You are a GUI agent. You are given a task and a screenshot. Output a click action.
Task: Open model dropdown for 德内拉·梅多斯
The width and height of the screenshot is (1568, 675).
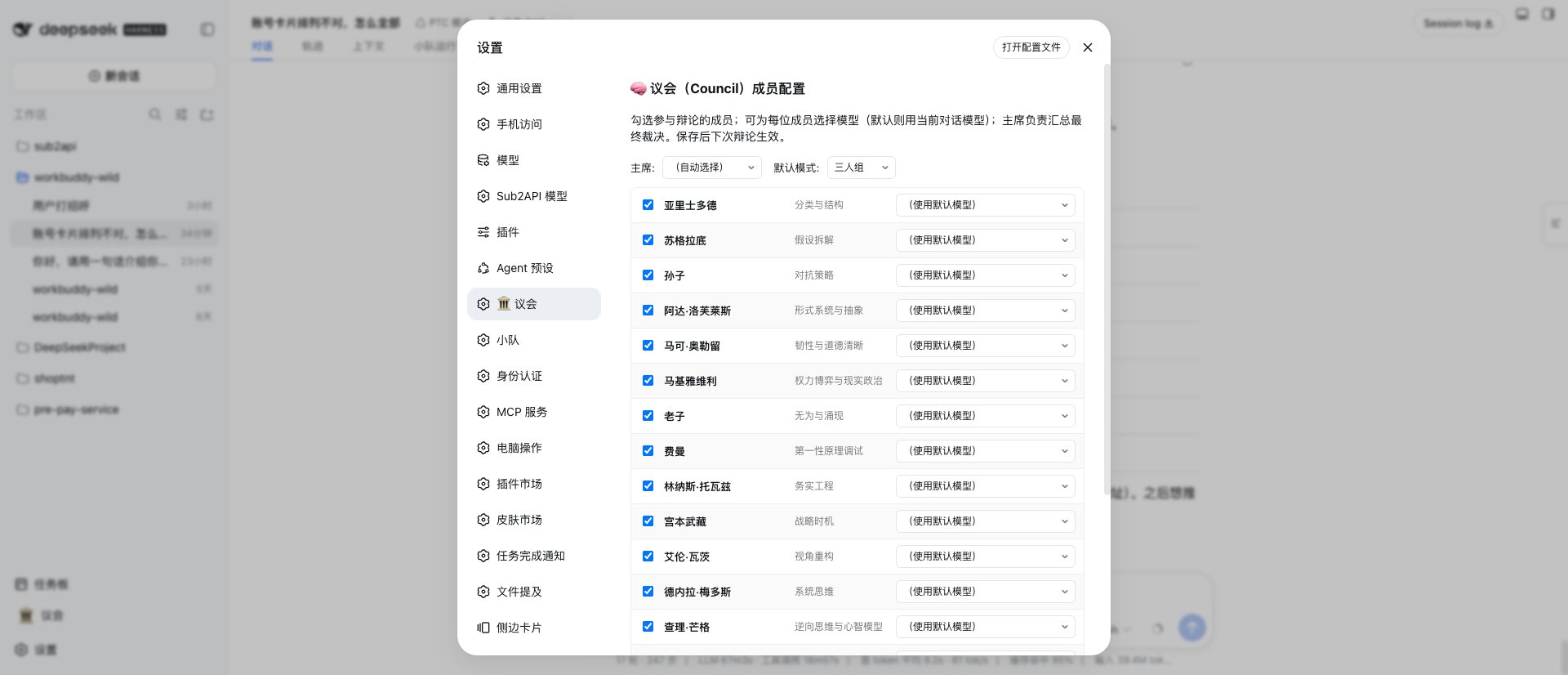(986, 592)
